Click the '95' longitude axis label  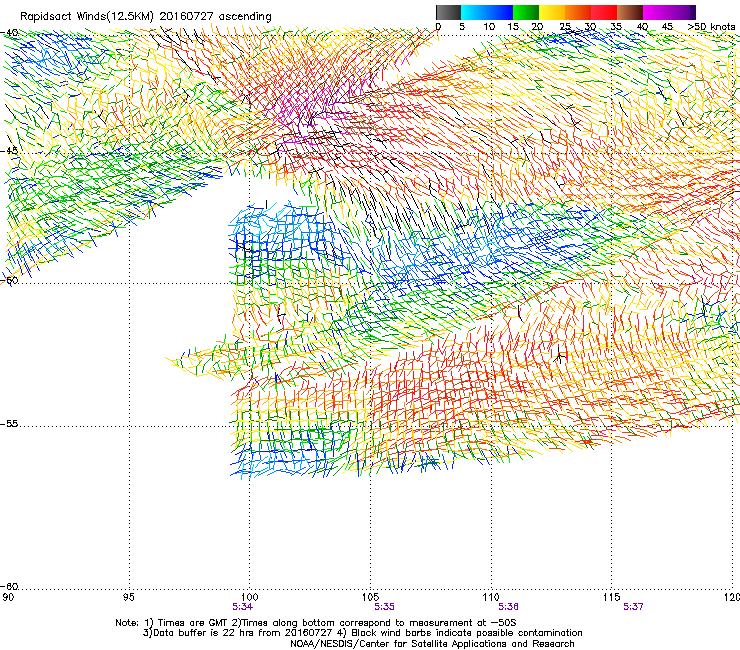pos(128,597)
